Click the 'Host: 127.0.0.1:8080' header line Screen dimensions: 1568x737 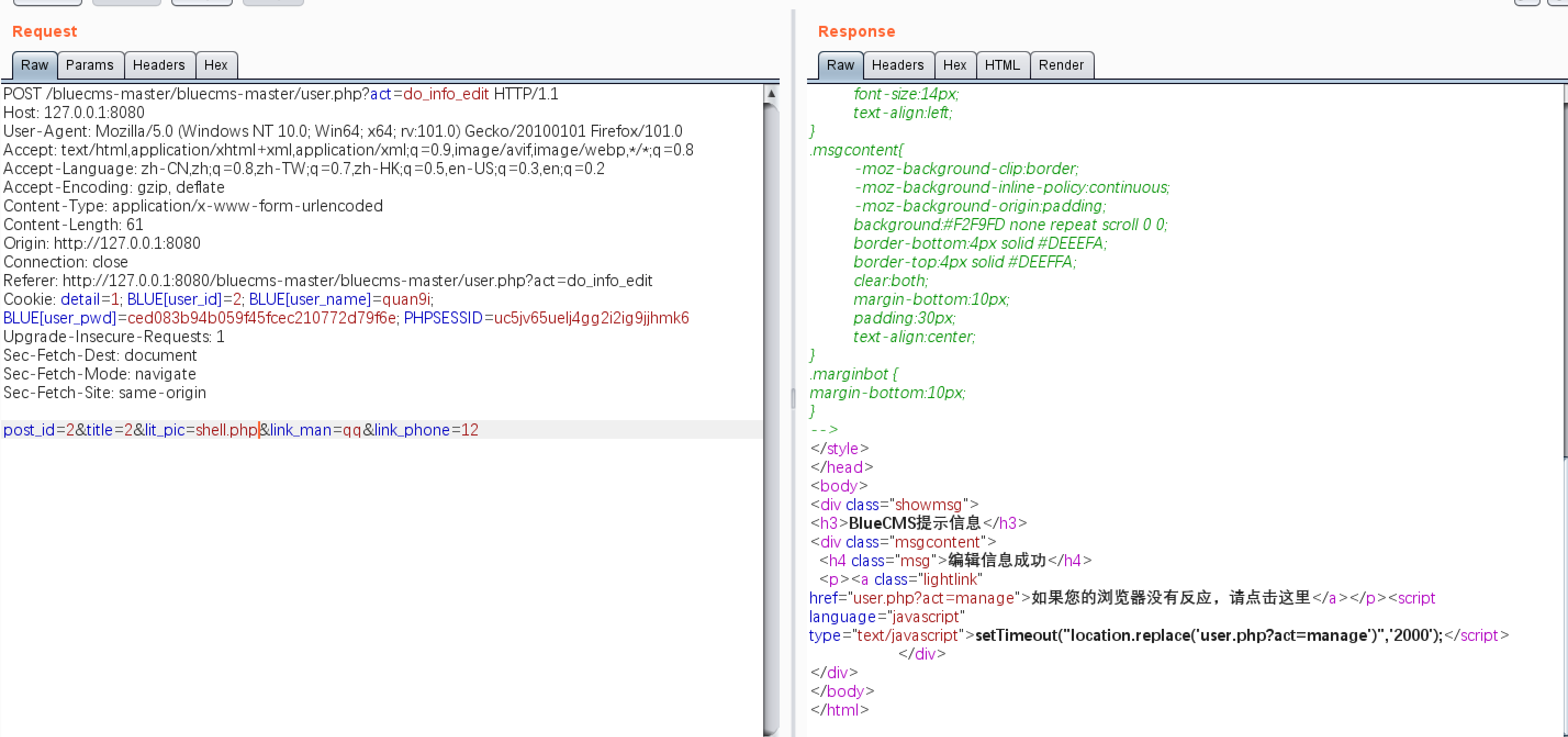[x=74, y=113]
